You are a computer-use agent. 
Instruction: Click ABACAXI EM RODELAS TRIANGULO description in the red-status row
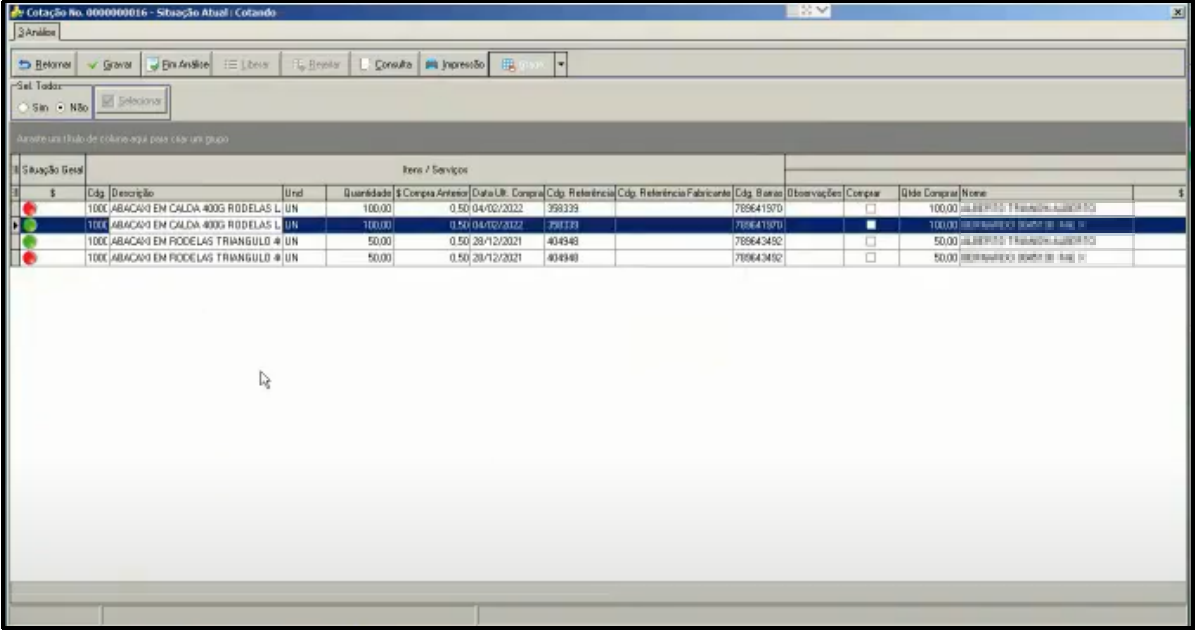[196, 258]
